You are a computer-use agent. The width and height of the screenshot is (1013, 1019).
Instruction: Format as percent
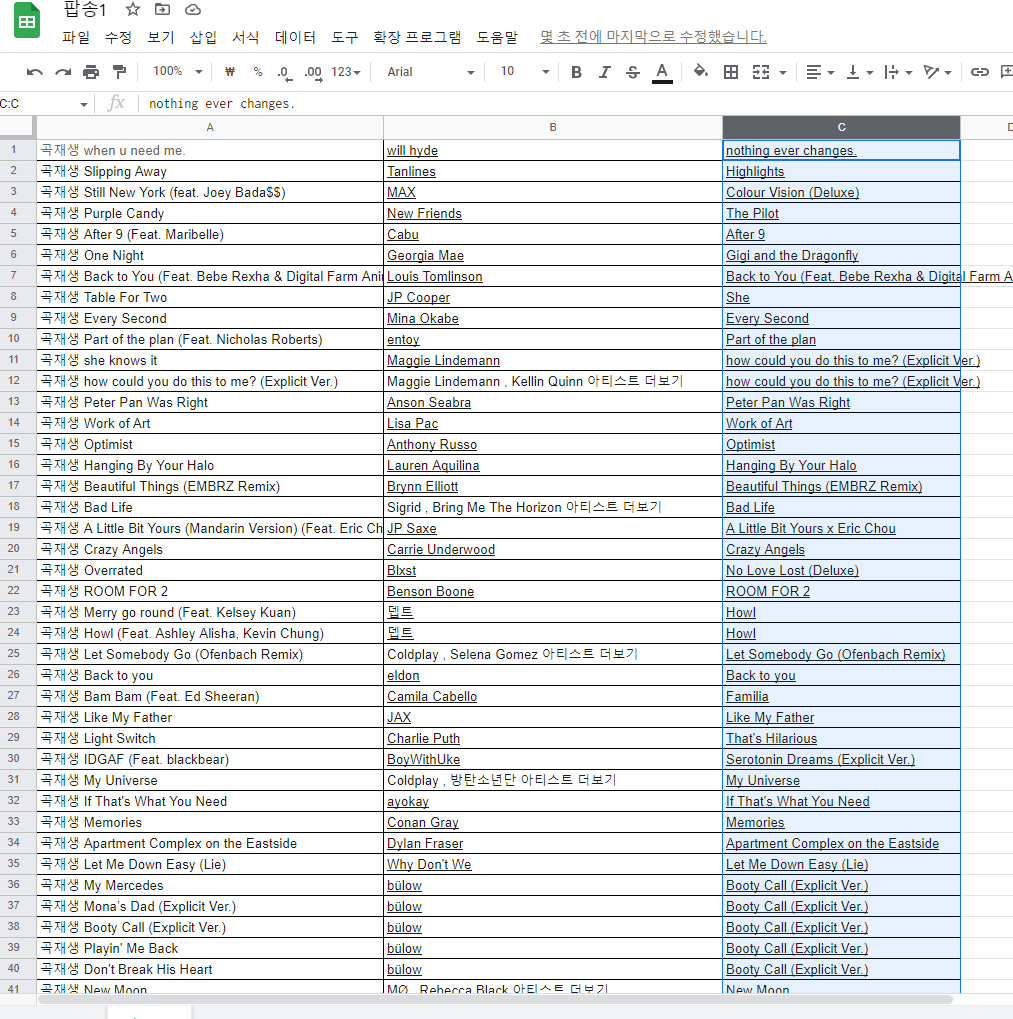pyautogui.click(x=258, y=72)
